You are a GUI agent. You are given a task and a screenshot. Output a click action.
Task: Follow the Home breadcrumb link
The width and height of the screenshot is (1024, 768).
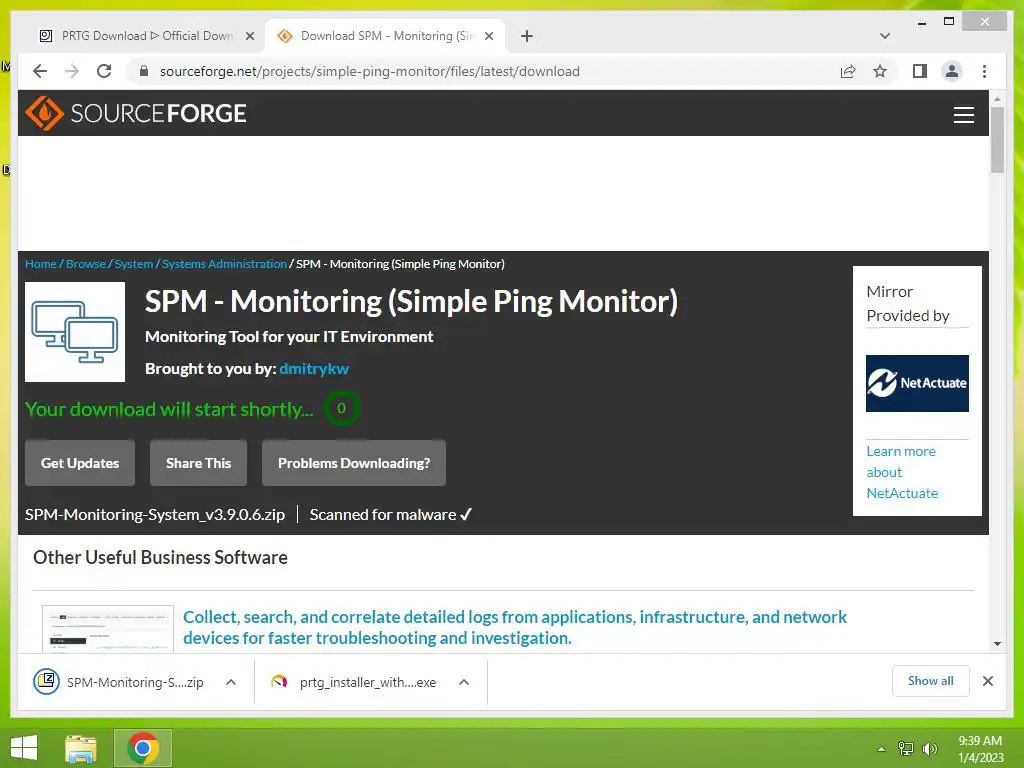[40, 264]
